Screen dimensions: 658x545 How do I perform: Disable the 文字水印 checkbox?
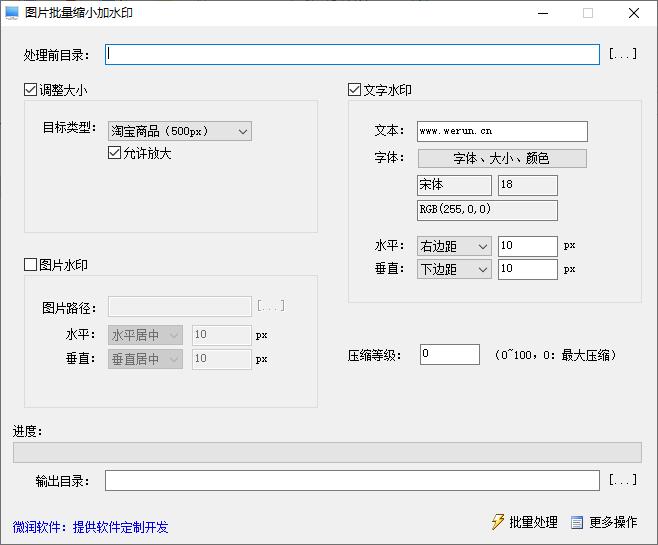[355, 89]
